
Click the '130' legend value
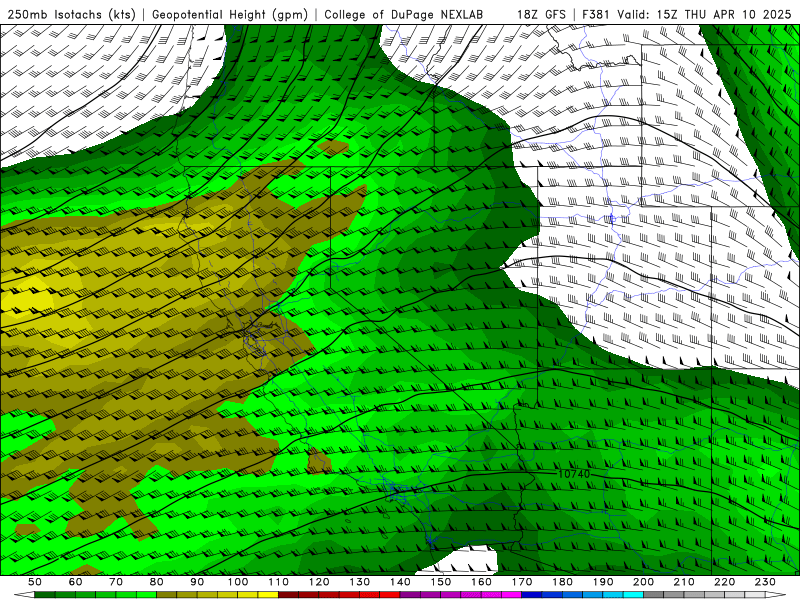pos(360,582)
